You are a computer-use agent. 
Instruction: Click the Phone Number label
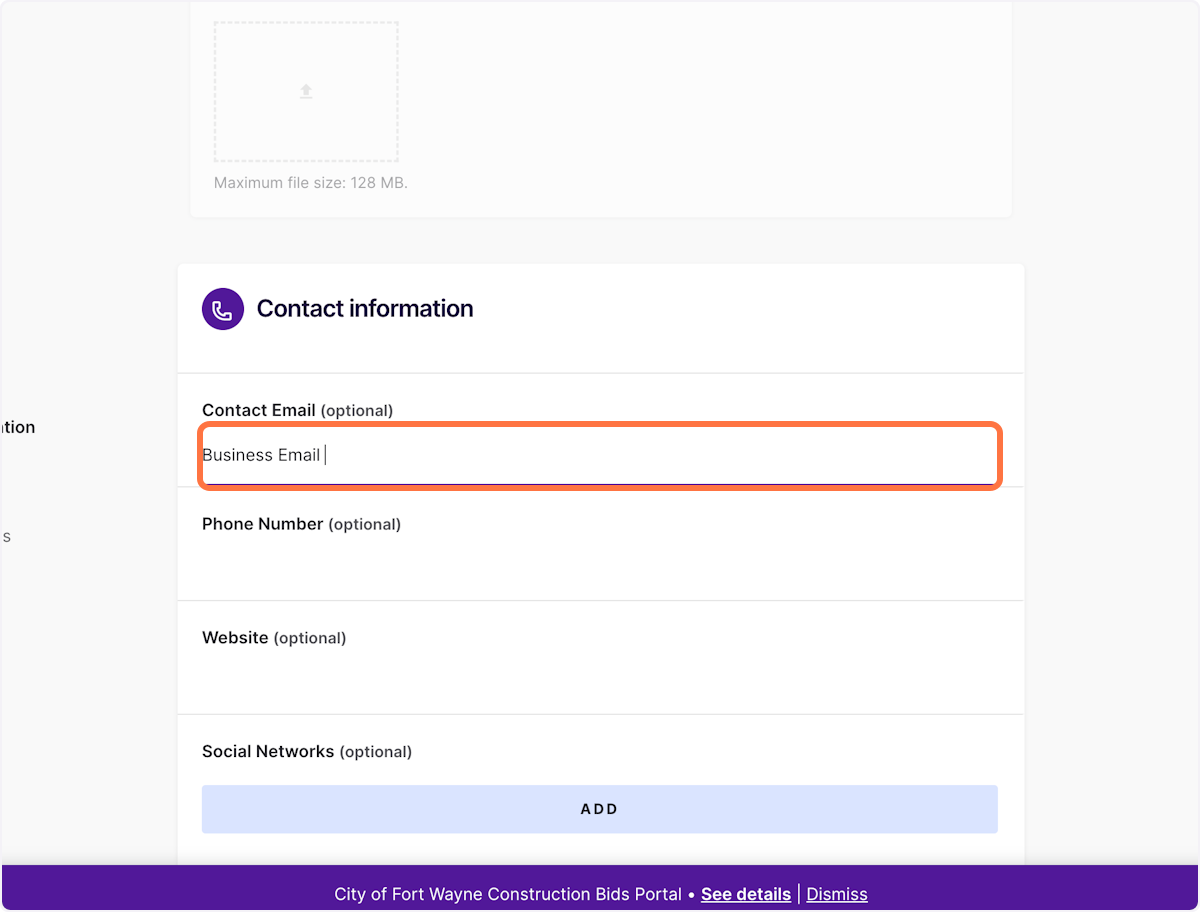[x=263, y=524]
